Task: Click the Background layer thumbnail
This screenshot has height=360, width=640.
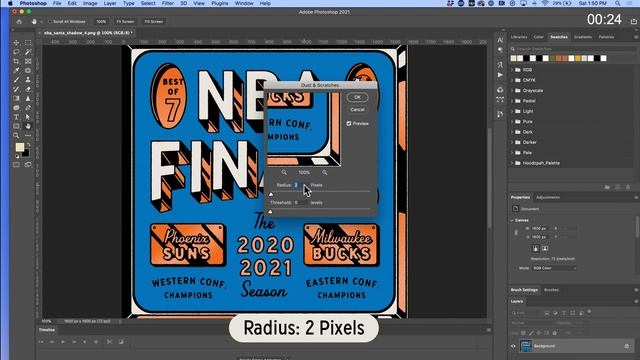Action: click(x=526, y=346)
